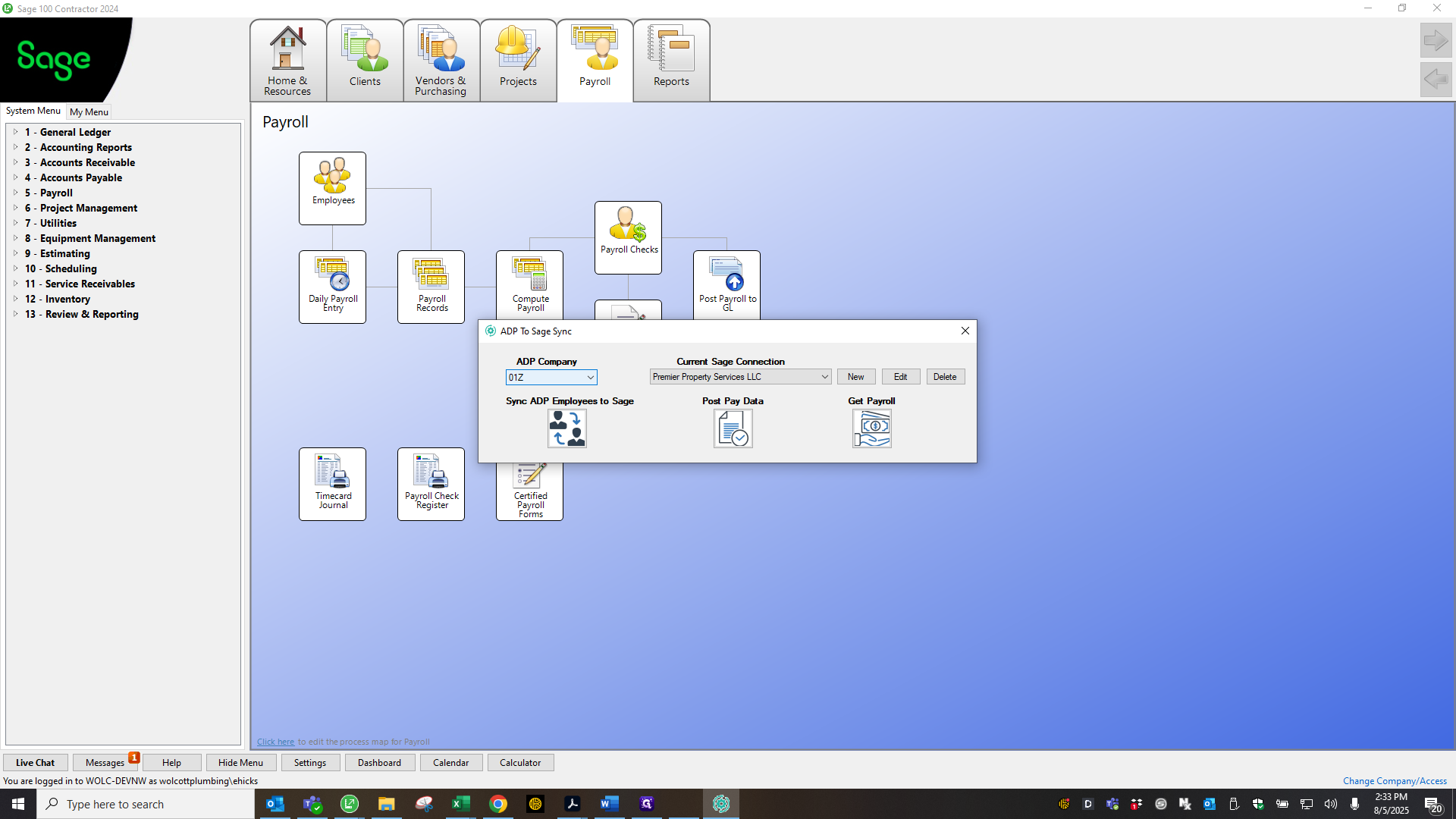1456x819 pixels.
Task: Open Post Payroll to GL icon
Action: click(726, 285)
